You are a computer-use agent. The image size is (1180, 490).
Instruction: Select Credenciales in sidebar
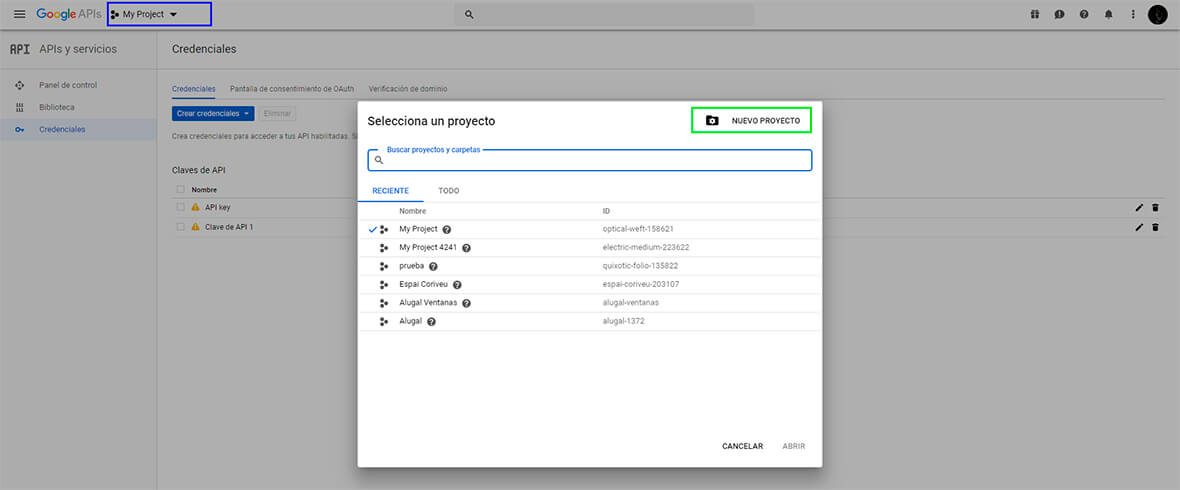(78, 129)
